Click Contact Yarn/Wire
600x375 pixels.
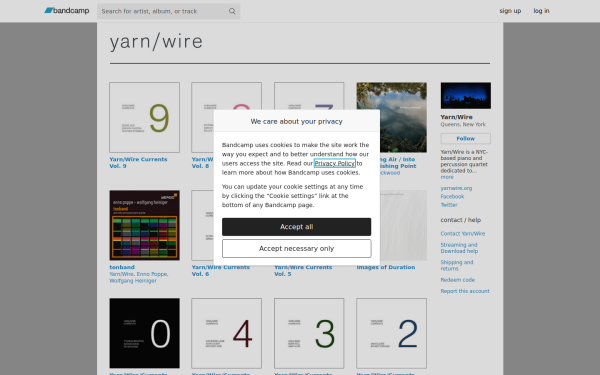(463, 234)
